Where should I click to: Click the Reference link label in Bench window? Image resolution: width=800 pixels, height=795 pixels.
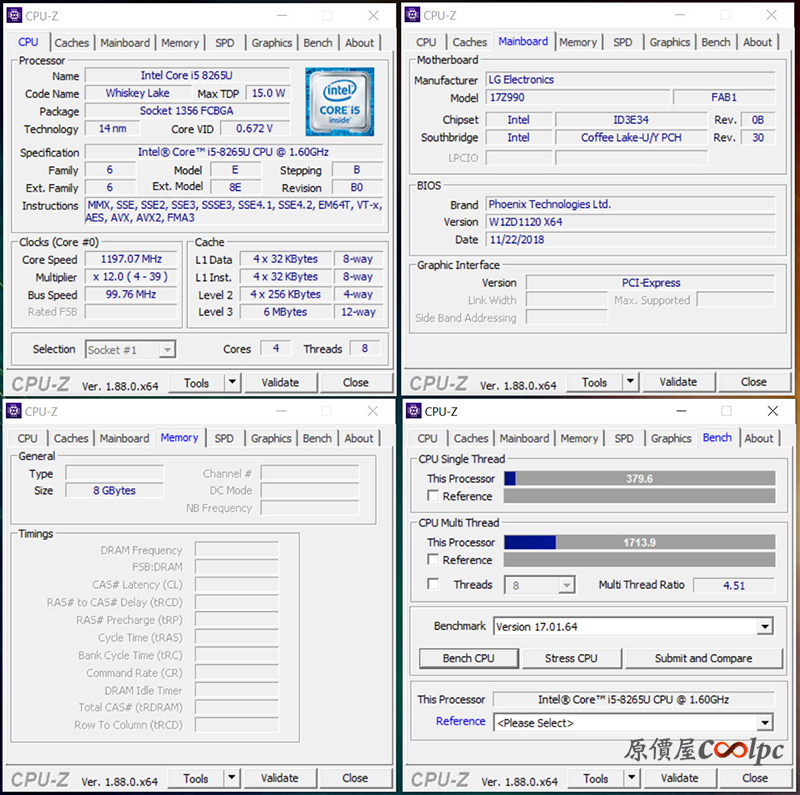(x=460, y=721)
